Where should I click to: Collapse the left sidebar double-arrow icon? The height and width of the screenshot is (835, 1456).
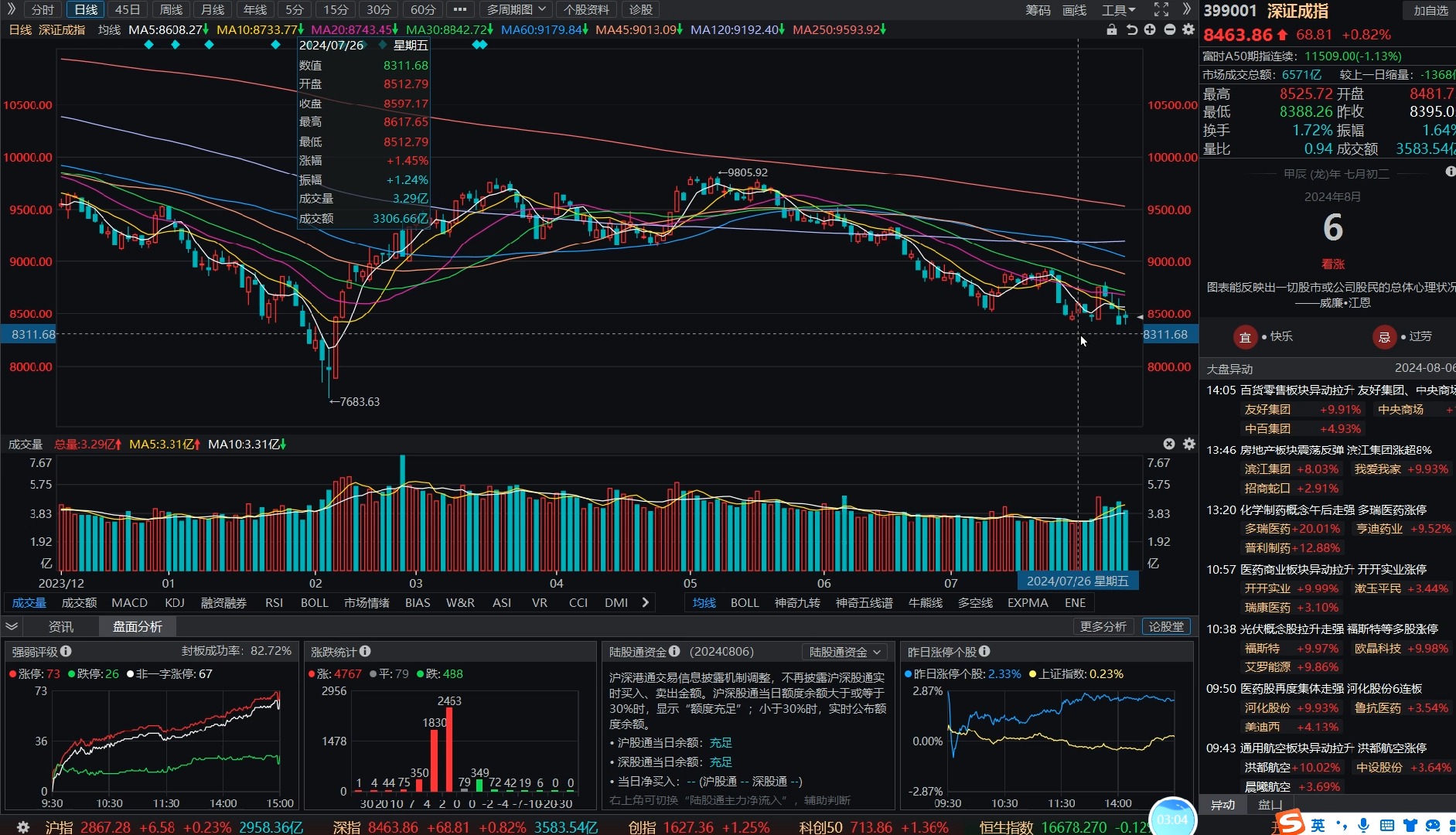tap(11, 9)
